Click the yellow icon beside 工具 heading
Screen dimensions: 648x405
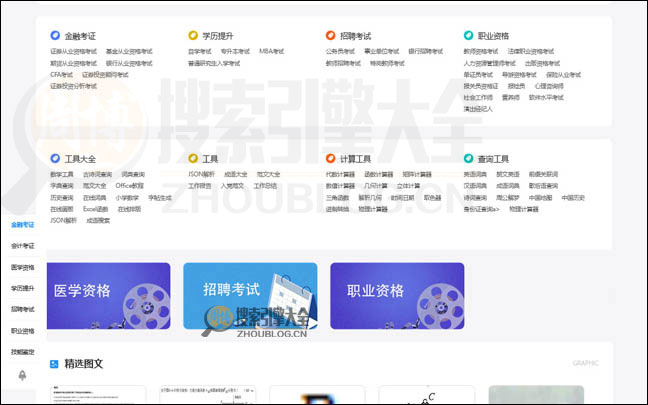[x=193, y=158]
